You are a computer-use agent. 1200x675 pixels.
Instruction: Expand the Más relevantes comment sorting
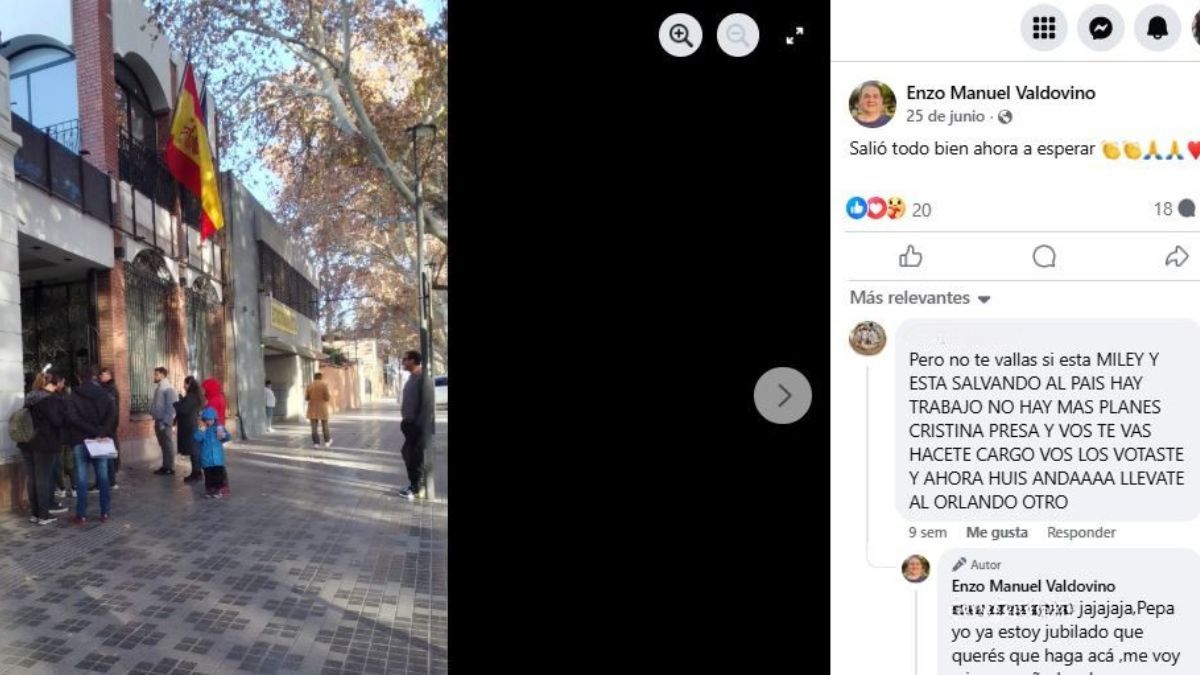(920, 298)
